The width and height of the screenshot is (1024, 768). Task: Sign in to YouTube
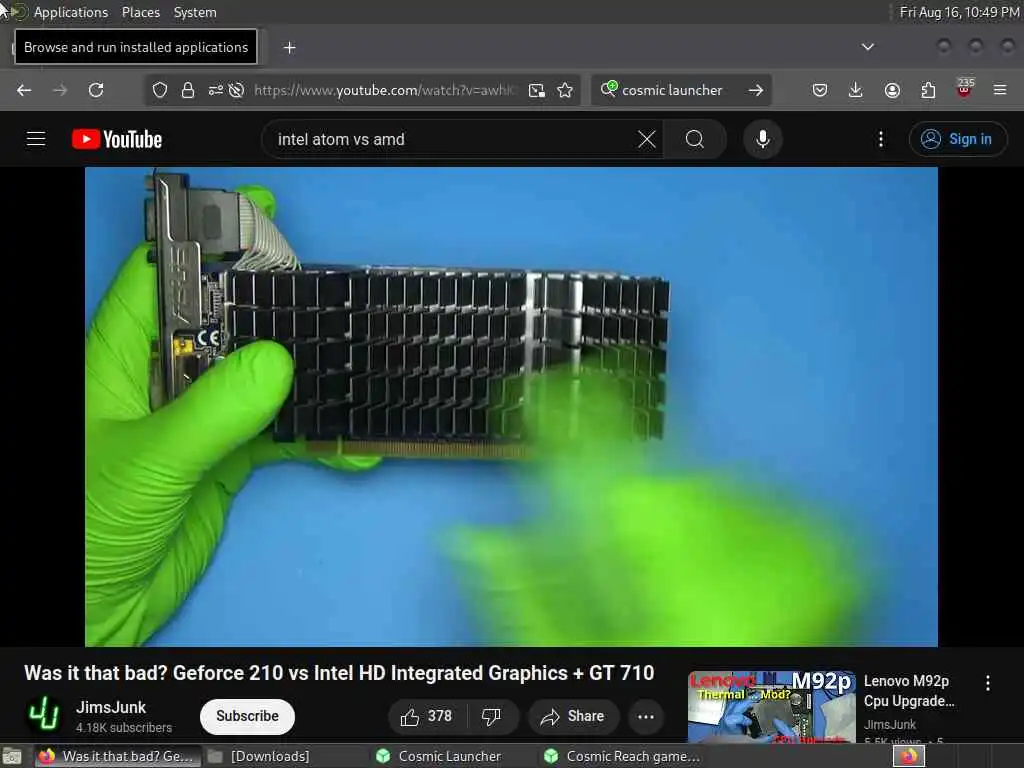pos(958,139)
